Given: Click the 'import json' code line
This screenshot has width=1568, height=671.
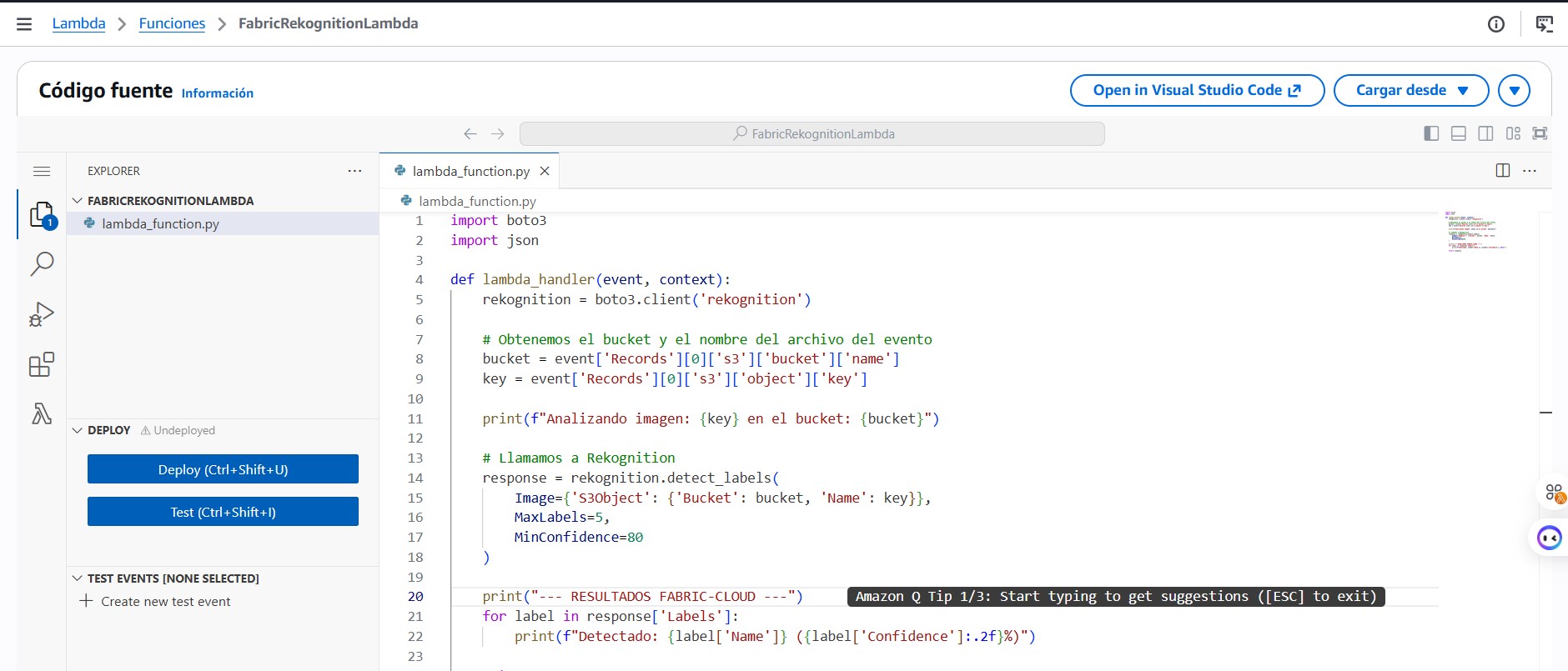Looking at the screenshot, I should pyautogui.click(x=495, y=241).
